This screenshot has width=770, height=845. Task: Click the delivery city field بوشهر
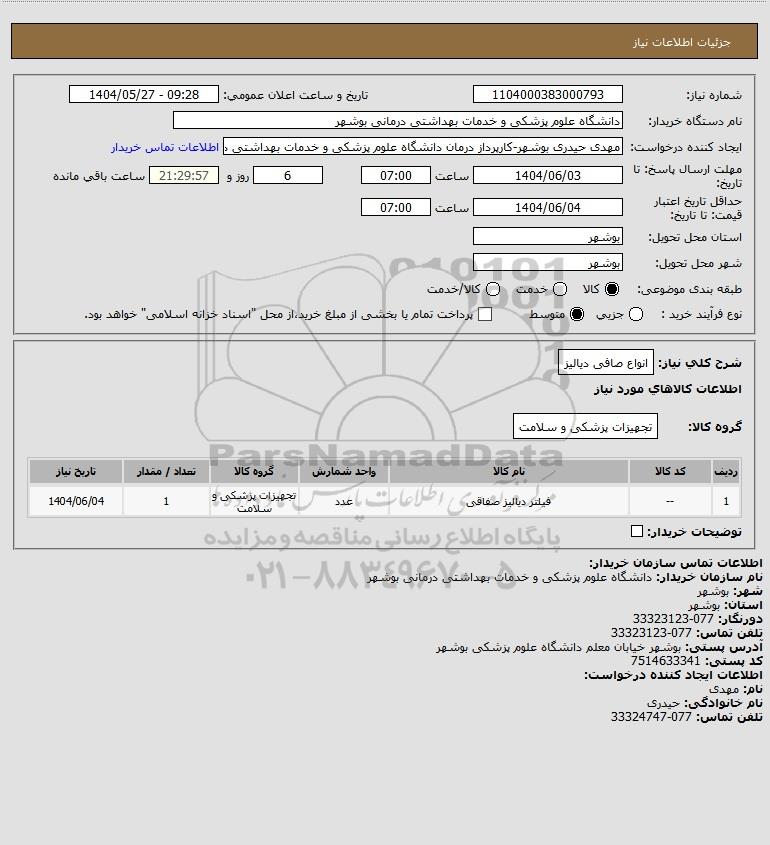click(x=547, y=262)
